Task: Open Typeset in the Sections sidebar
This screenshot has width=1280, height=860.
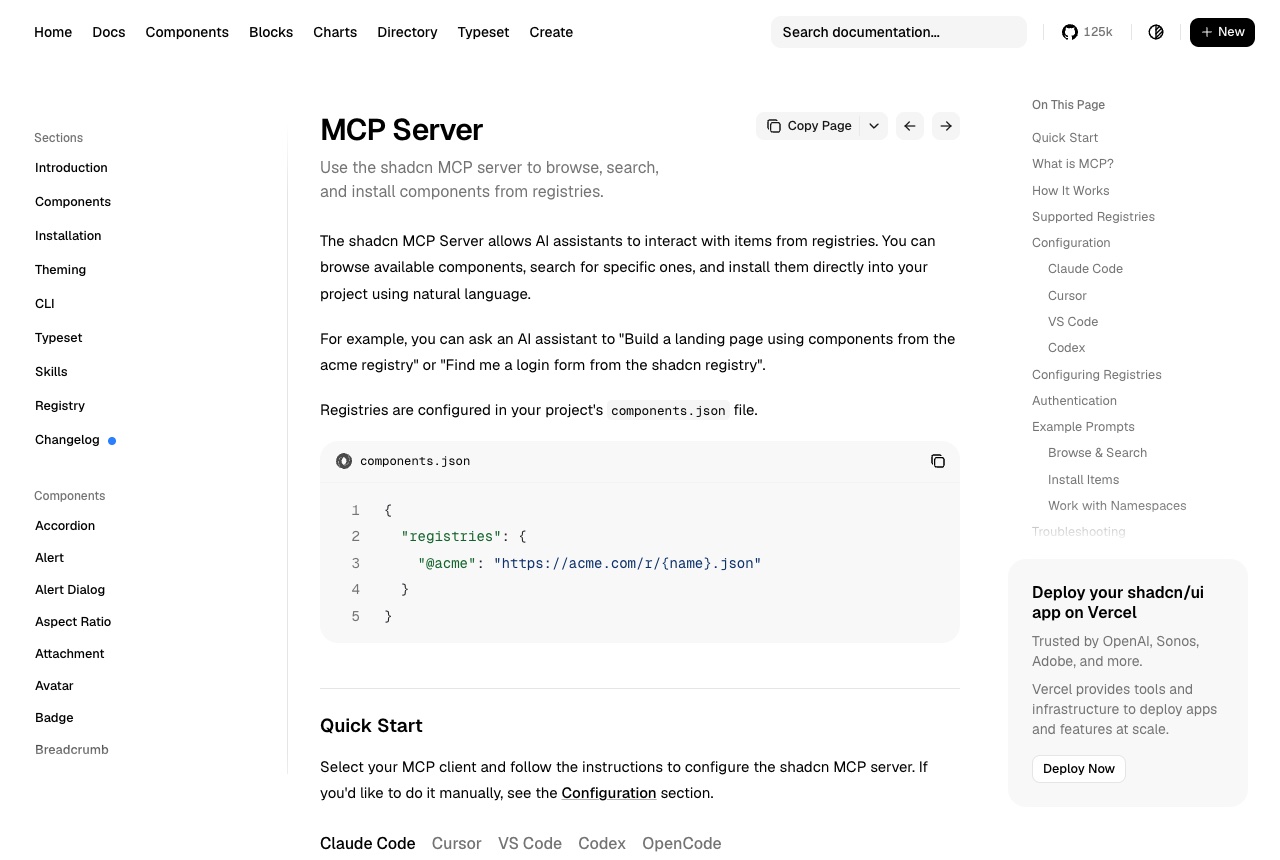Action: click(58, 338)
